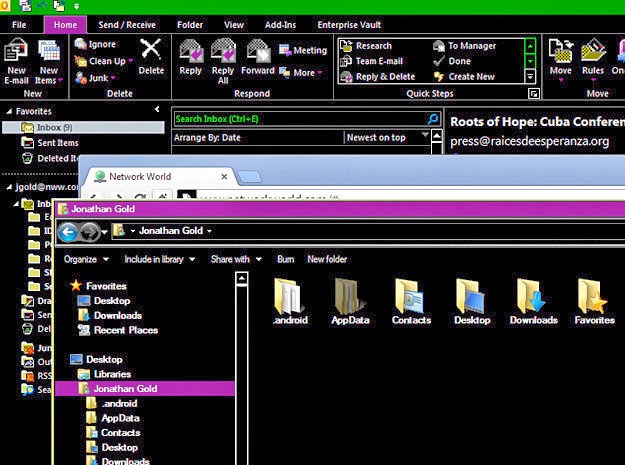Click the Forward arrow in Explorer window
625x465 pixels.
tap(90, 232)
